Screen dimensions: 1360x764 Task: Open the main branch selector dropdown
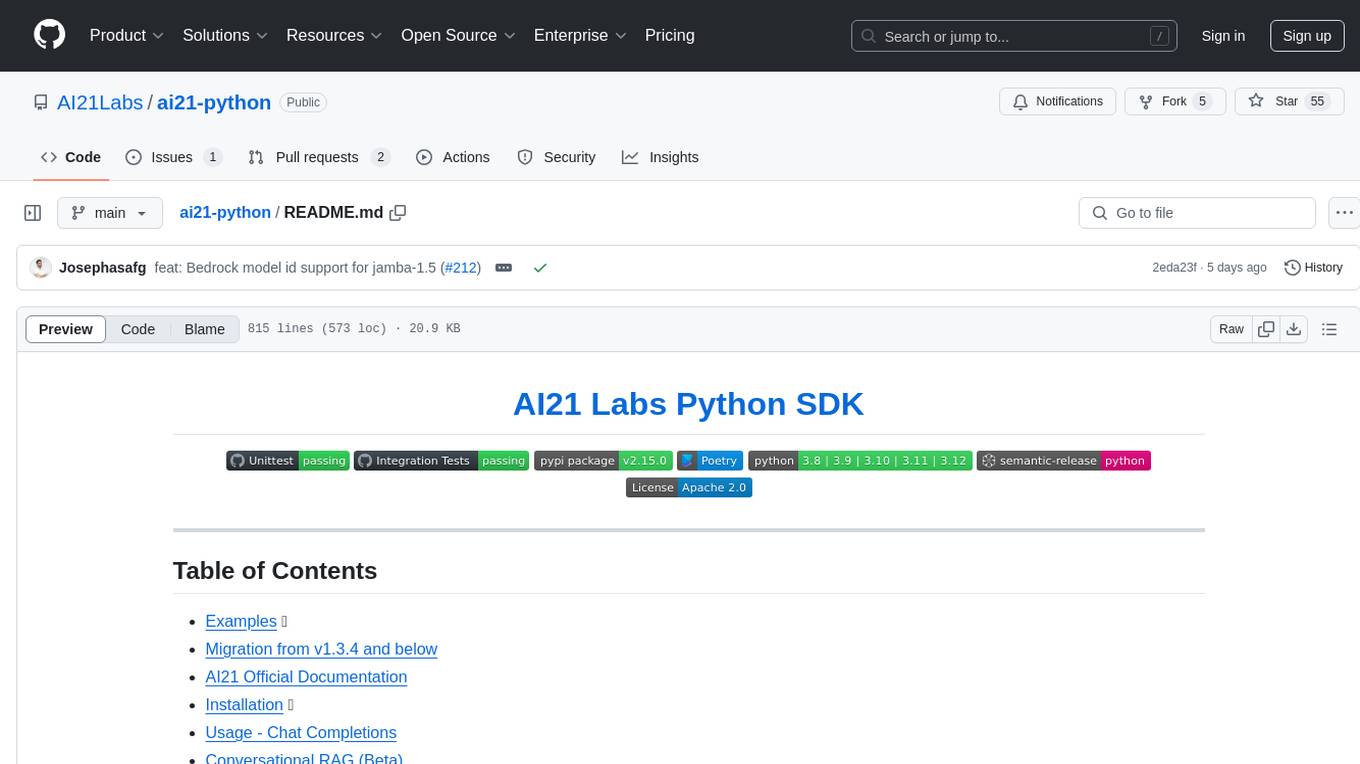(110, 213)
